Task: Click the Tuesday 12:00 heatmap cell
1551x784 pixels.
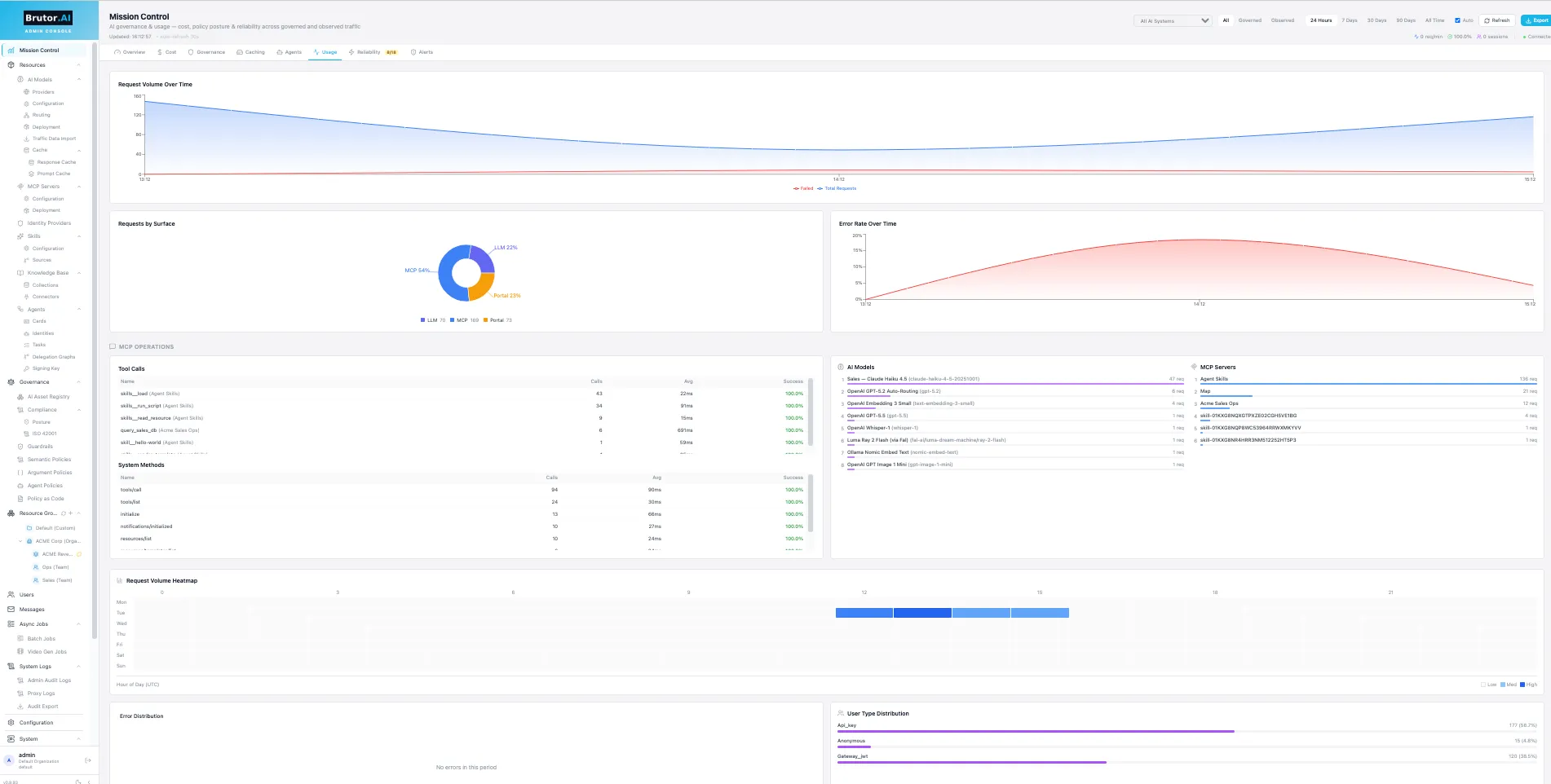Action: click(x=864, y=613)
